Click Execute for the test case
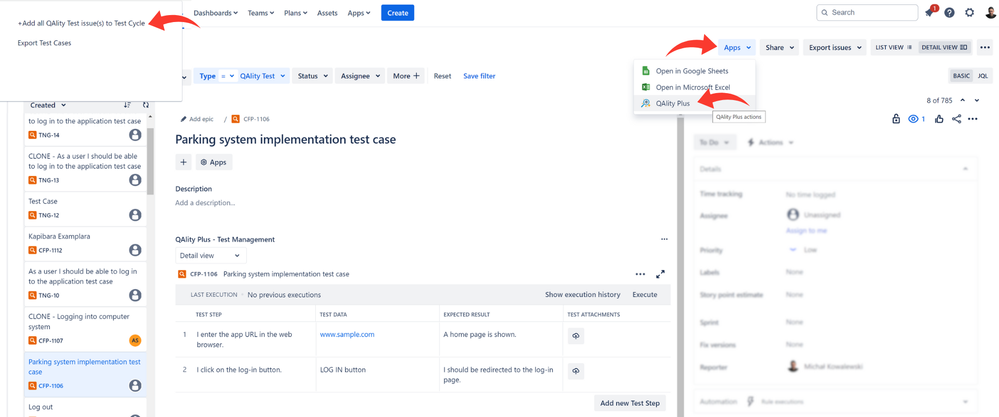999x417 pixels. [645, 295]
